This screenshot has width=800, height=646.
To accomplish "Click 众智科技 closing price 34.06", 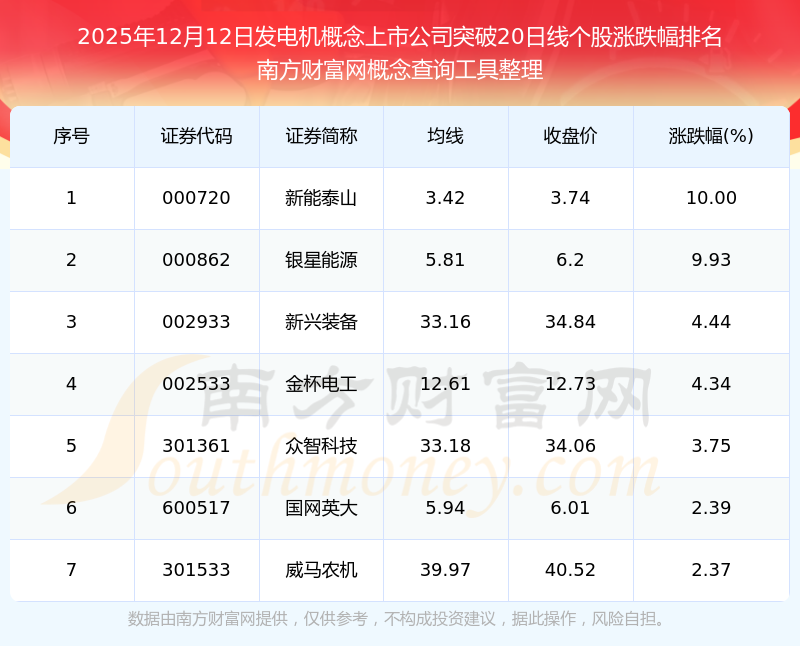I will [570, 446].
